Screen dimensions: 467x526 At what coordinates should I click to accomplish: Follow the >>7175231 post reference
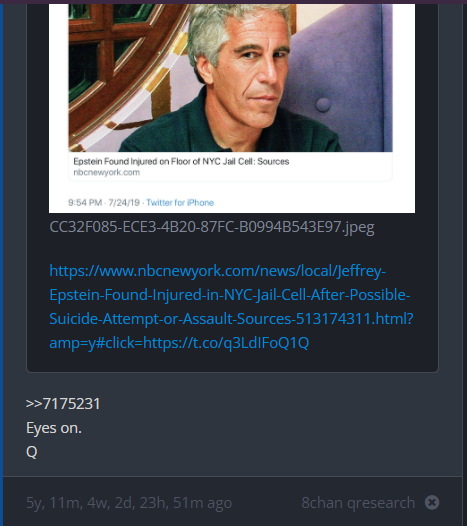tap(63, 404)
